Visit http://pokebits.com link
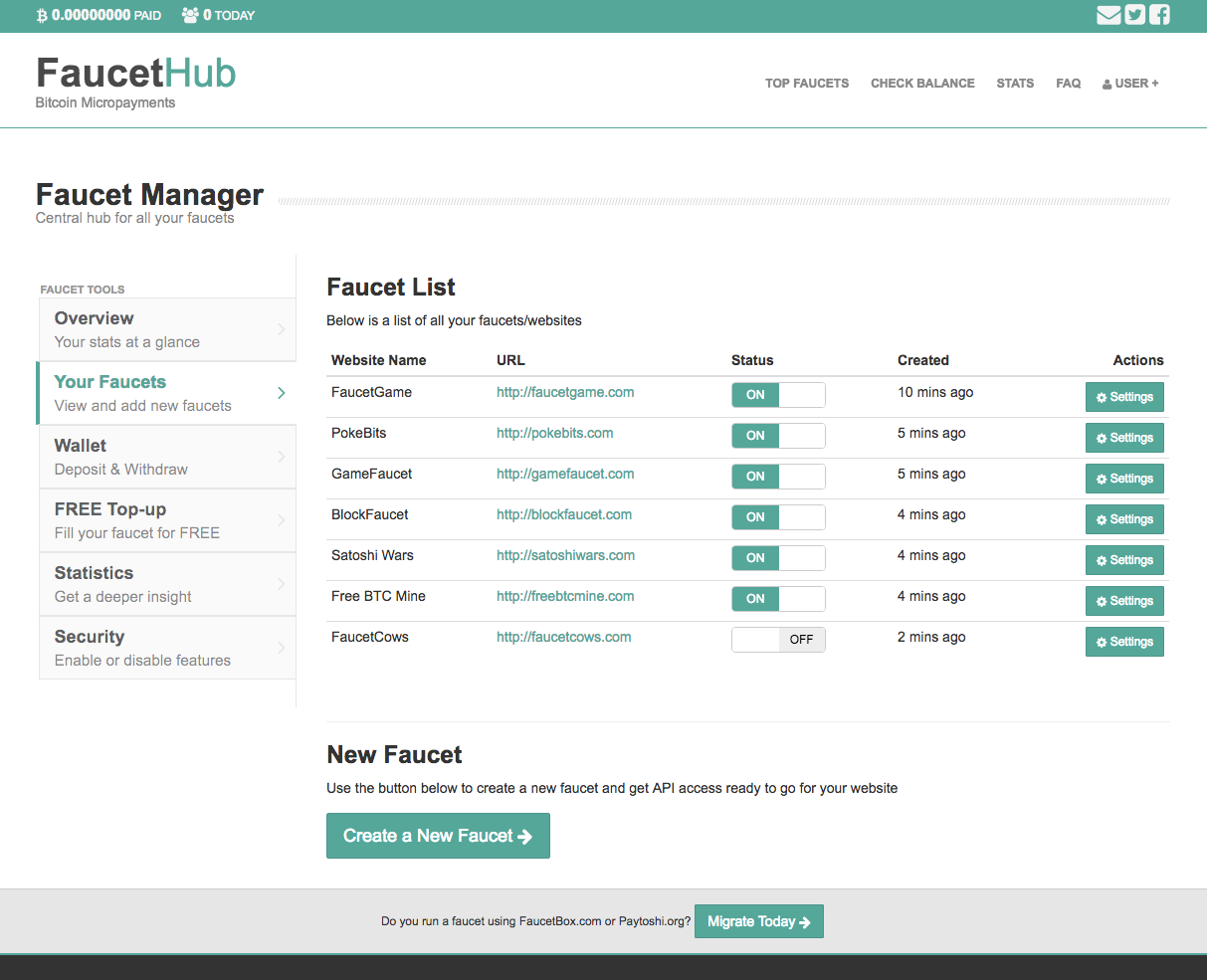The height and width of the screenshot is (980, 1207). pos(555,433)
